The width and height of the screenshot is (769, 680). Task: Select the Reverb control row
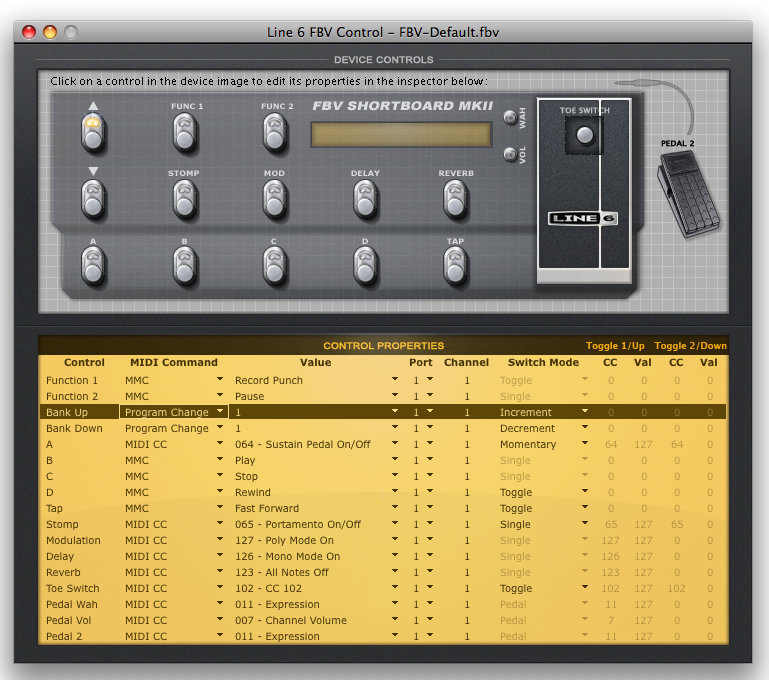[x=383, y=572]
